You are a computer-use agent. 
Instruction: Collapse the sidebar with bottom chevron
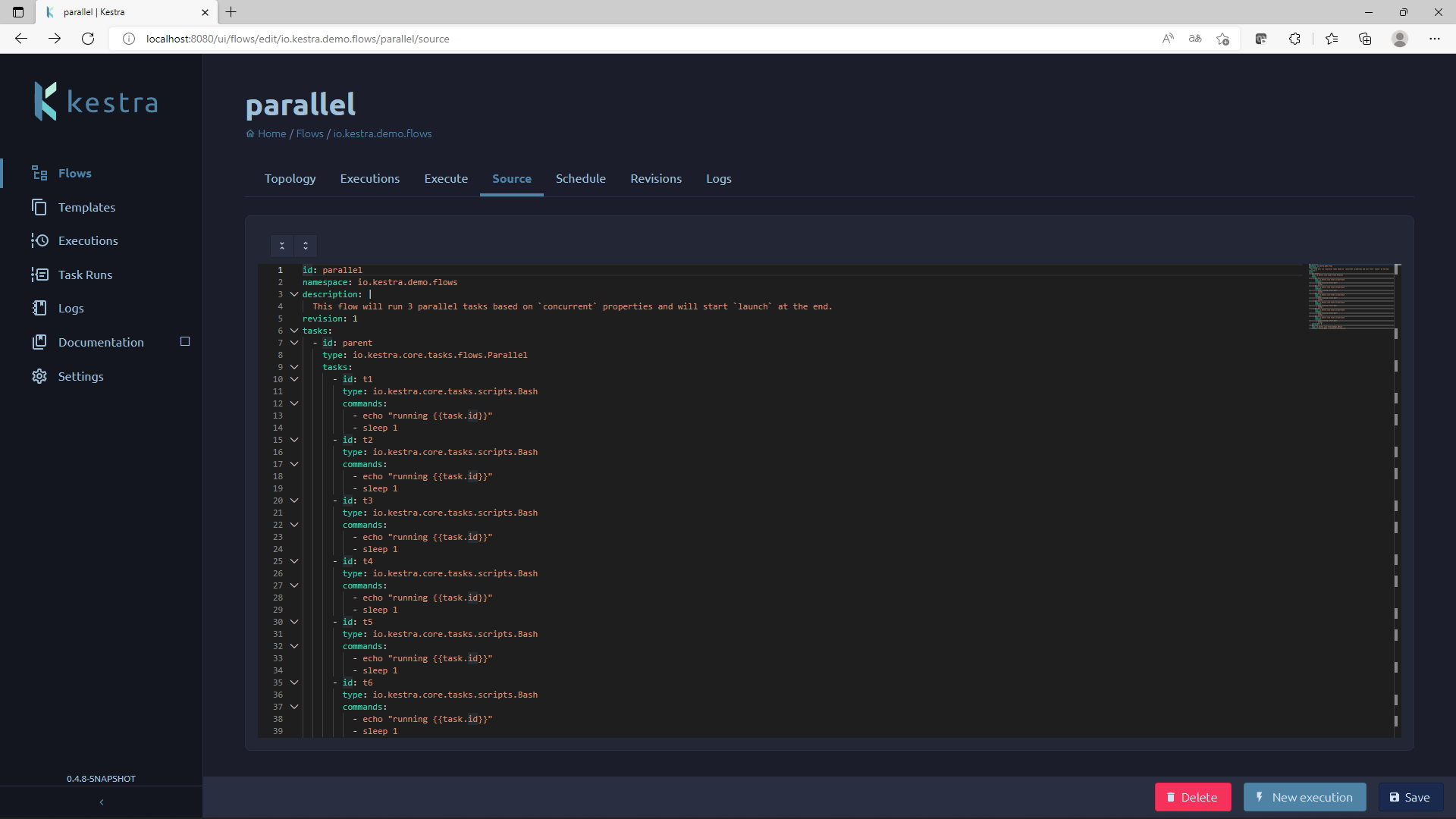tap(102, 802)
